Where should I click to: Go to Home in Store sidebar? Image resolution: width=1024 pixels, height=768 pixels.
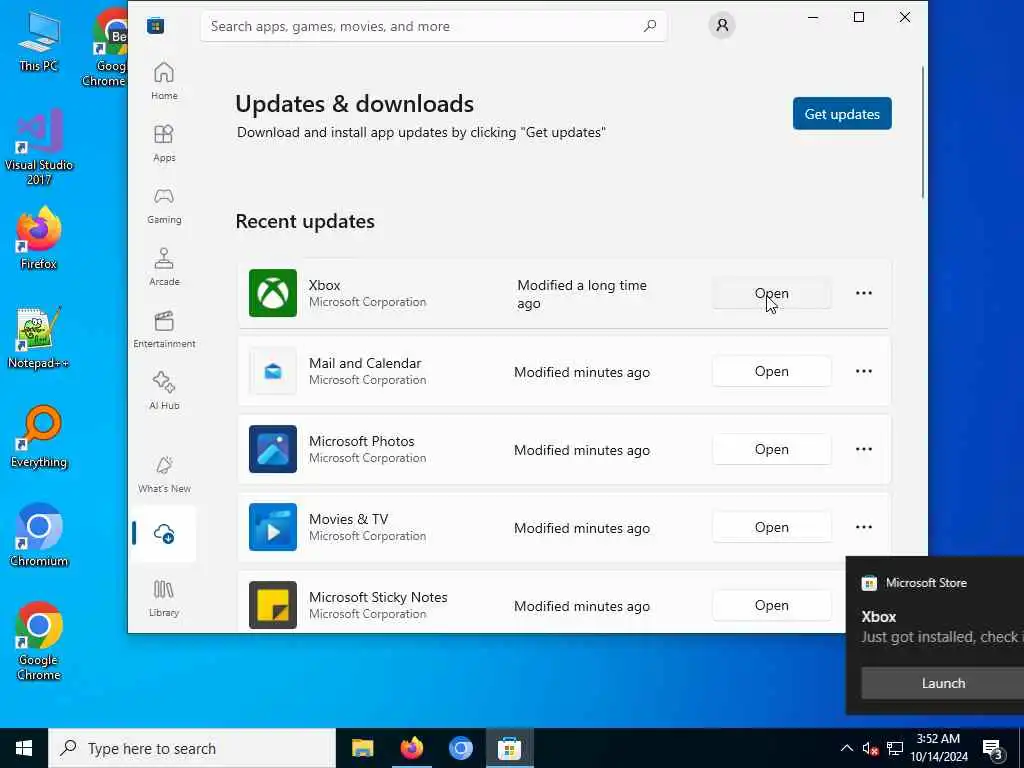coord(164,81)
